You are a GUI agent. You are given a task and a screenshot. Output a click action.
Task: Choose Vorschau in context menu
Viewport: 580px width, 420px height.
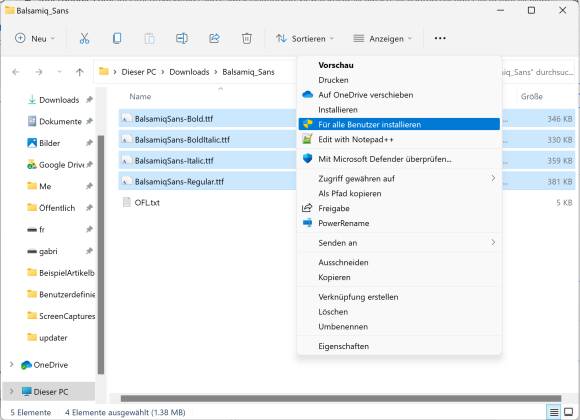[336, 65]
